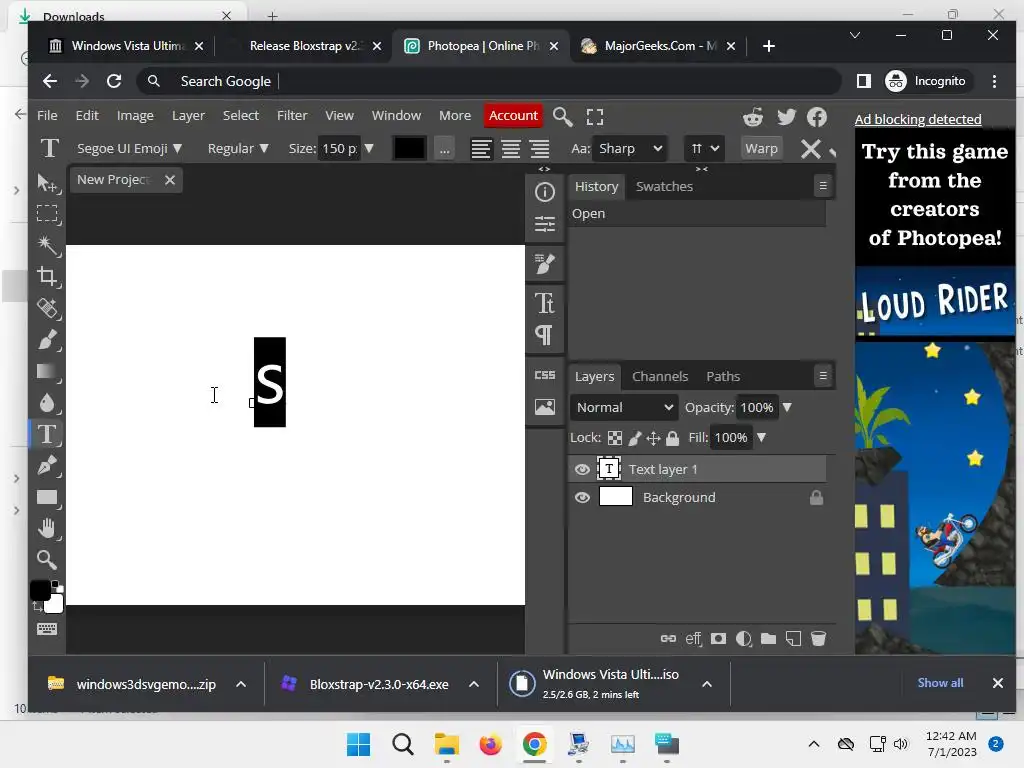Activate the Crop tool
Viewport: 1024px width, 768px height.
[47, 276]
